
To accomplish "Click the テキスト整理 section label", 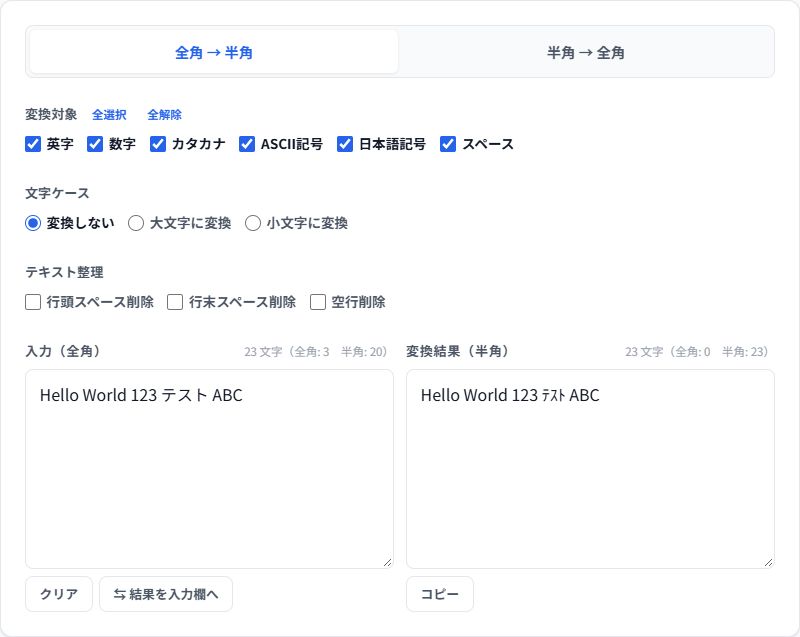I will point(64,272).
